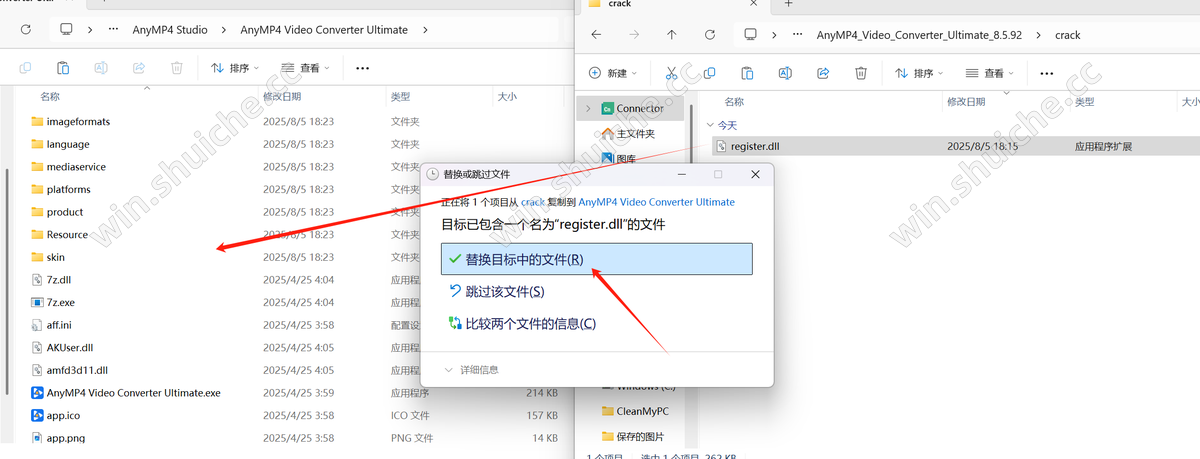Click the Share icon in left window toolbar

[139, 68]
